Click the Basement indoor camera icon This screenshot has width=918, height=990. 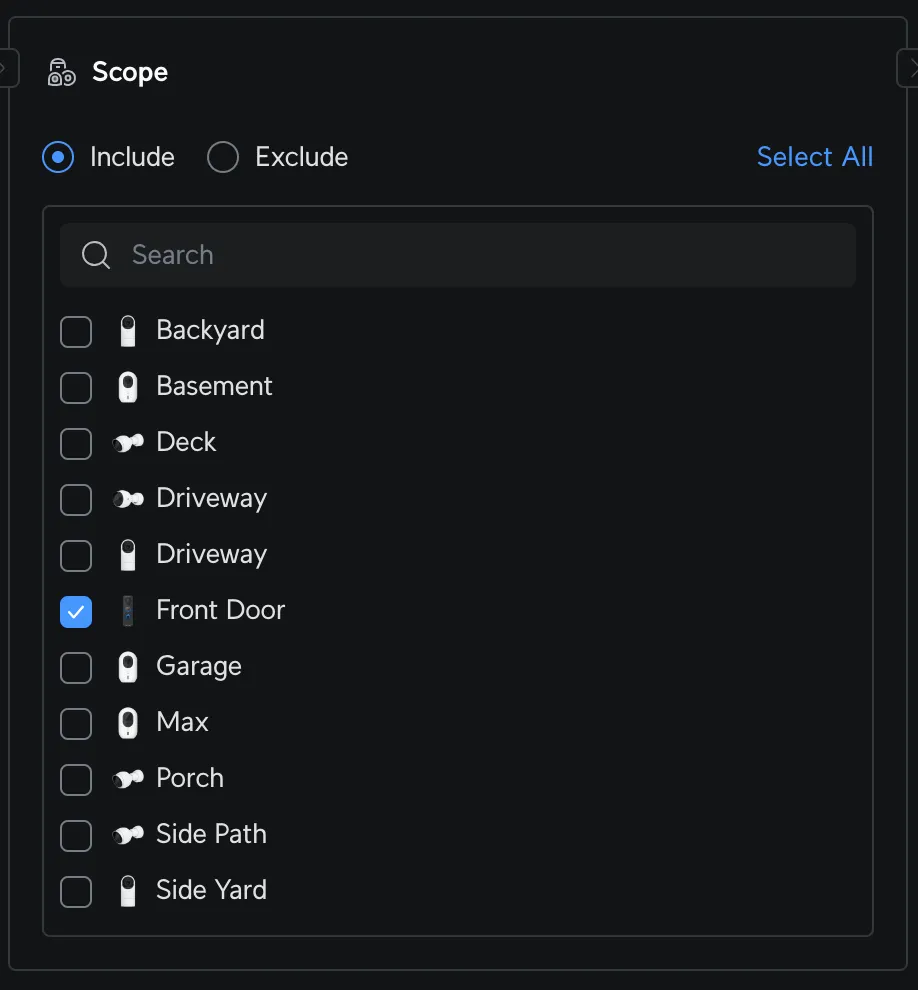point(128,387)
